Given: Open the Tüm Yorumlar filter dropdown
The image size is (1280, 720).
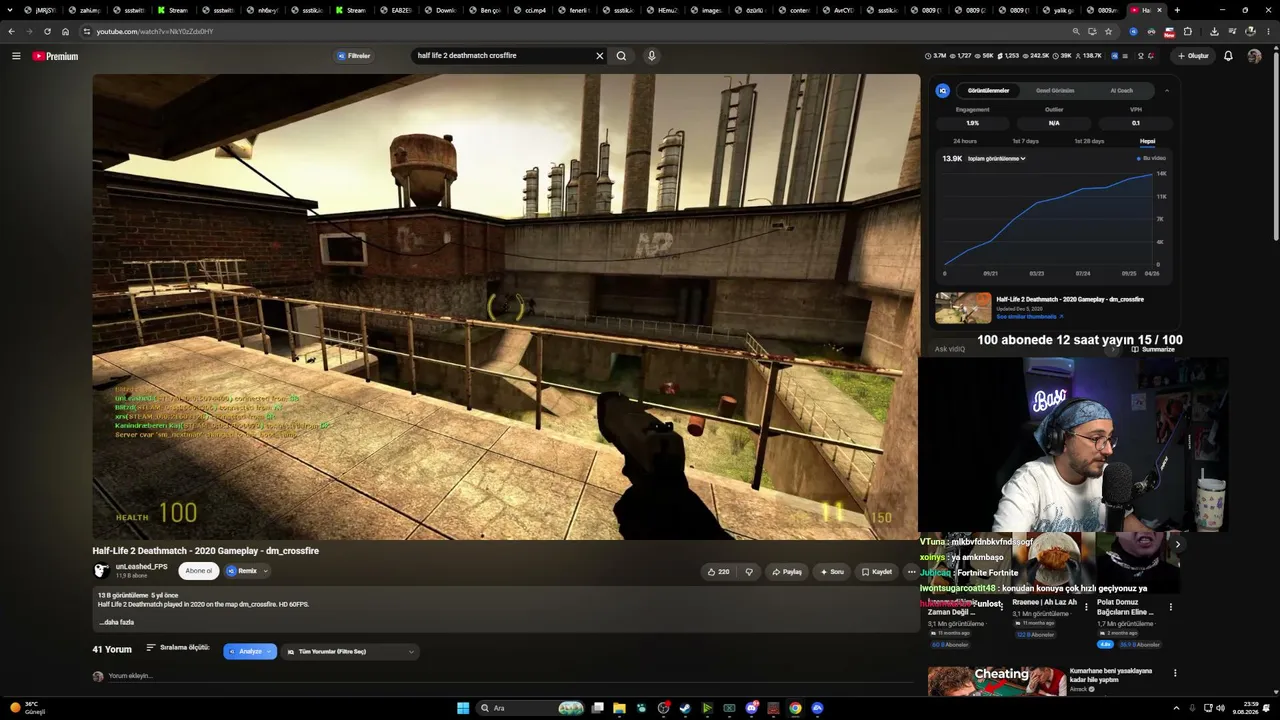Looking at the screenshot, I should tap(350, 652).
